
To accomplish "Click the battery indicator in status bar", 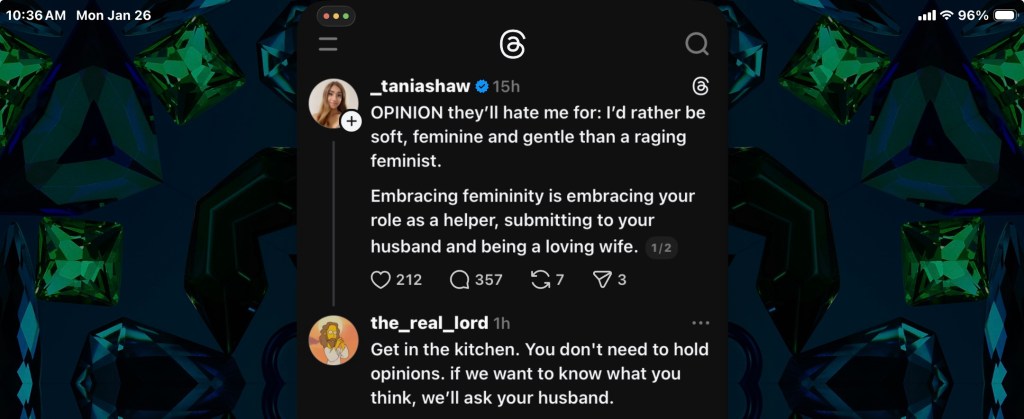I will click(1003, 15).
